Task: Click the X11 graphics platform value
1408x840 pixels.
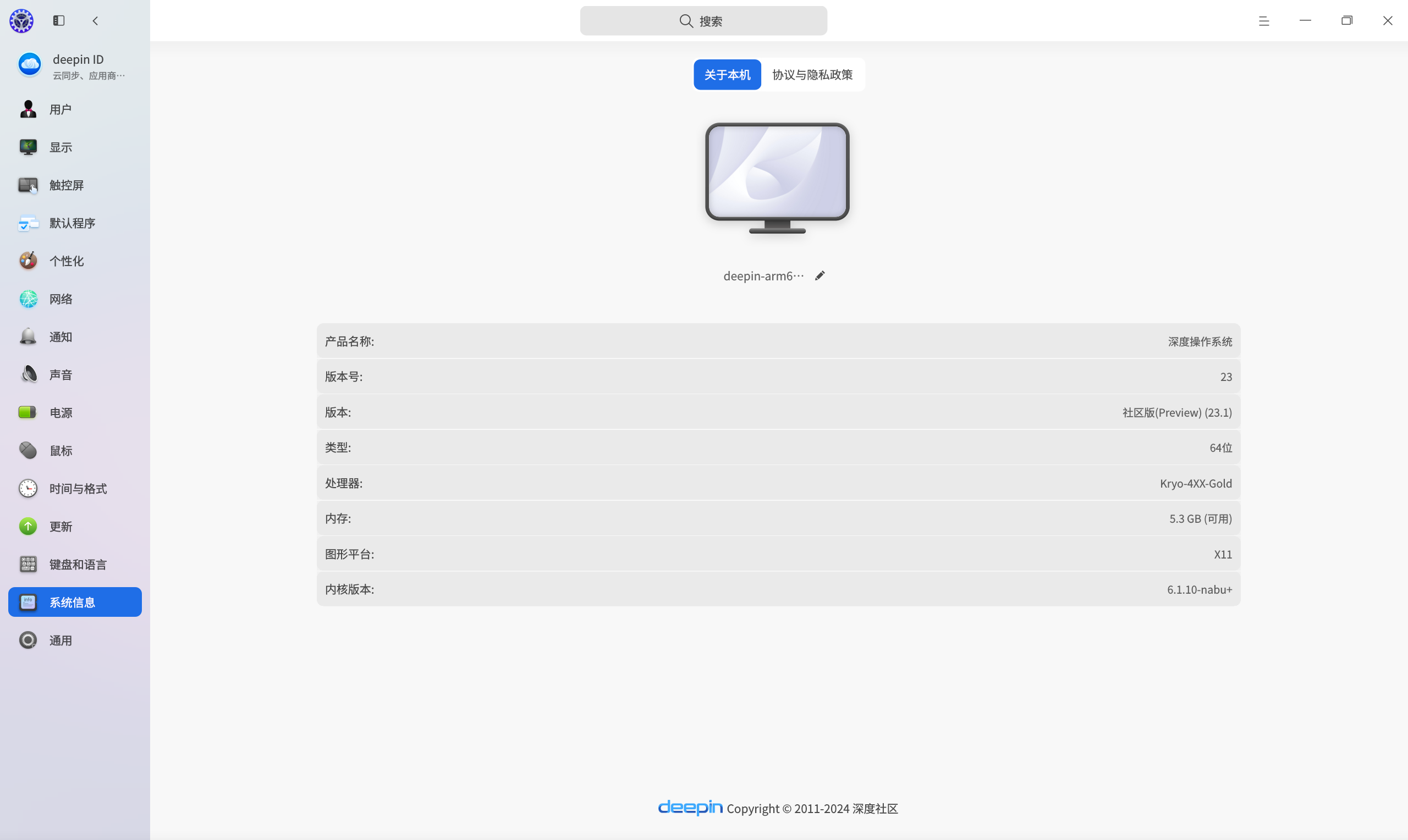Action: coord(1223,554)
